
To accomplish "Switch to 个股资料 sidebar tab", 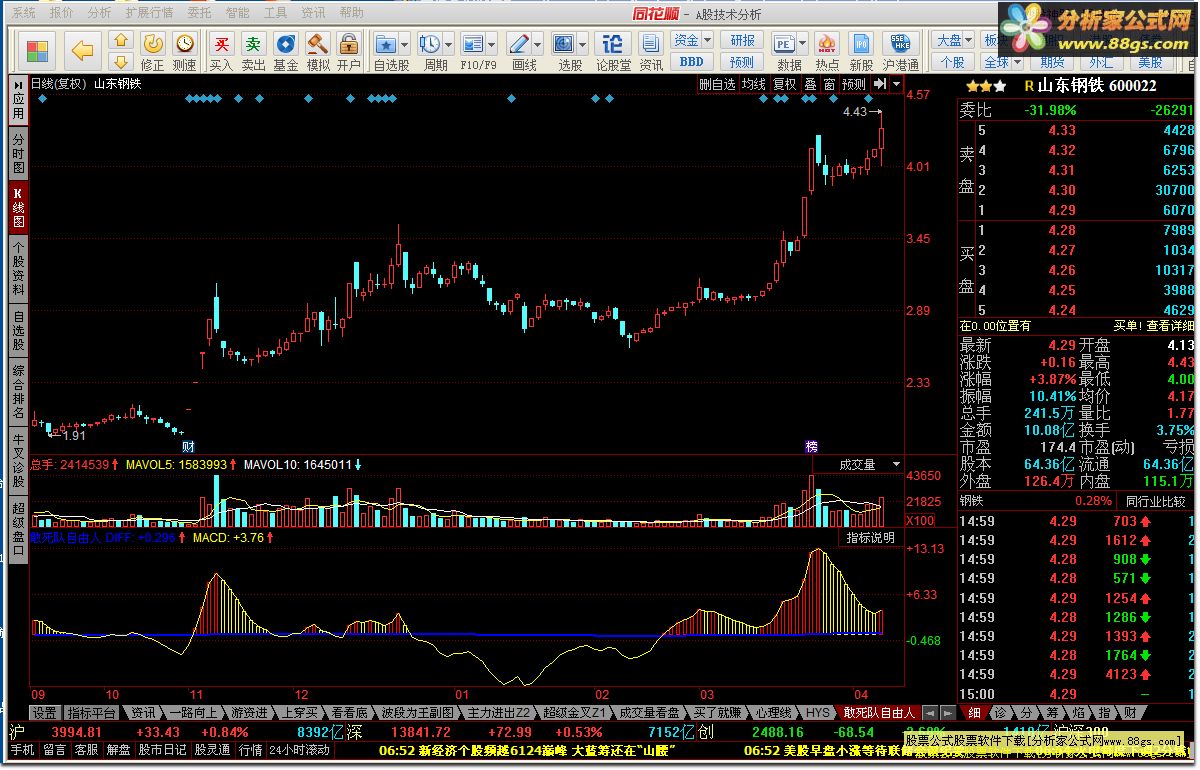I will pos(18,269).
